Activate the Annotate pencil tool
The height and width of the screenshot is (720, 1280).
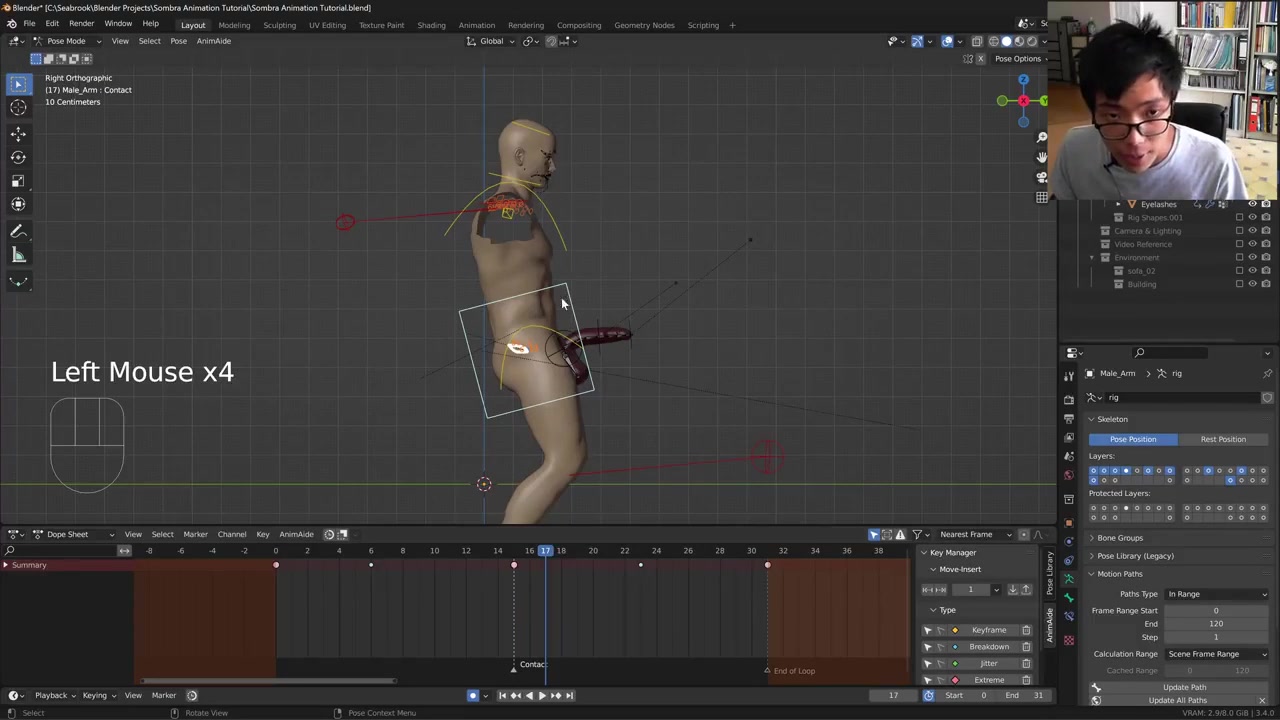click(18, 231)
